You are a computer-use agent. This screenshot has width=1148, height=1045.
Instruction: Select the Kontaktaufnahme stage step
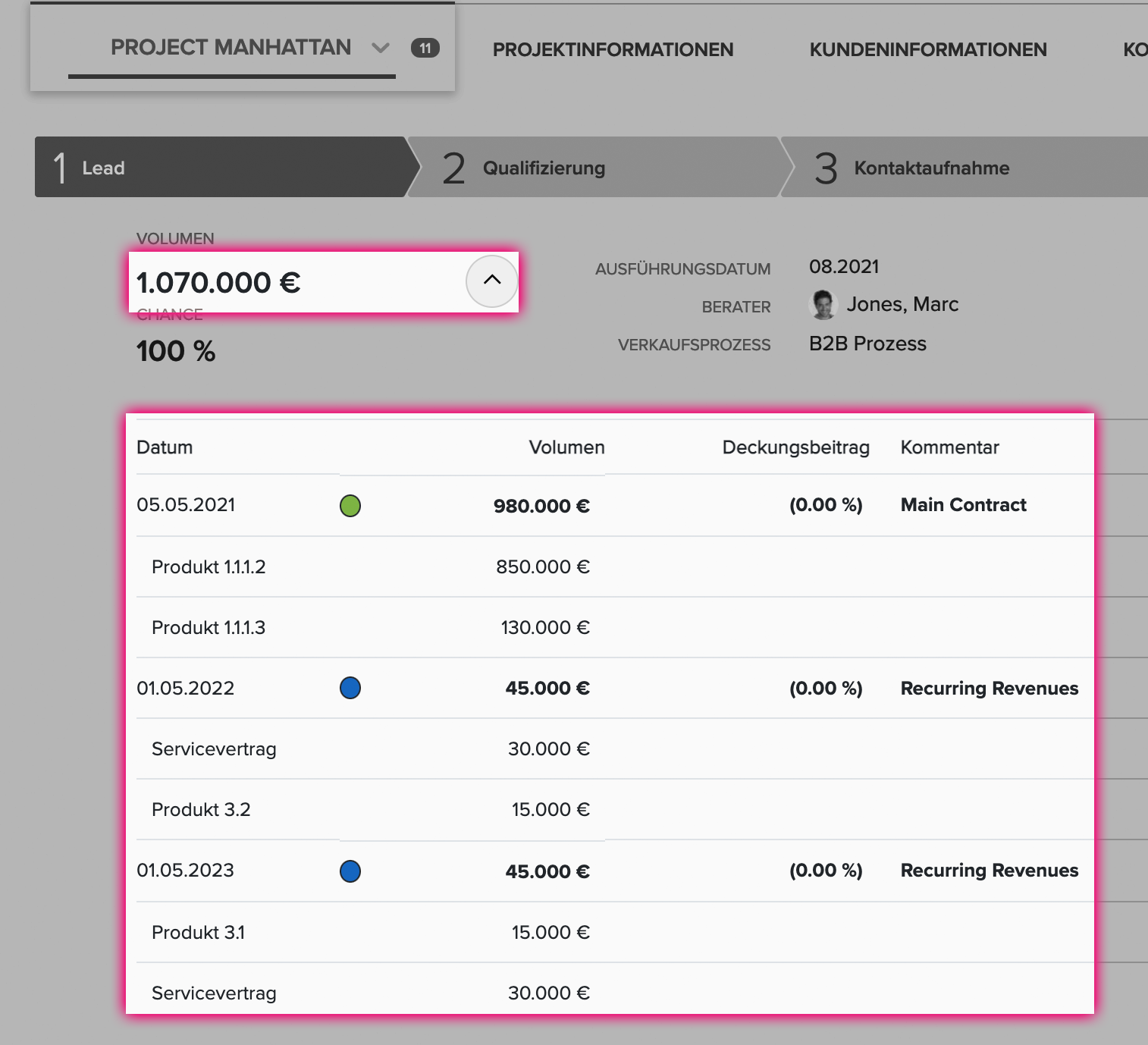click(965, 167)
